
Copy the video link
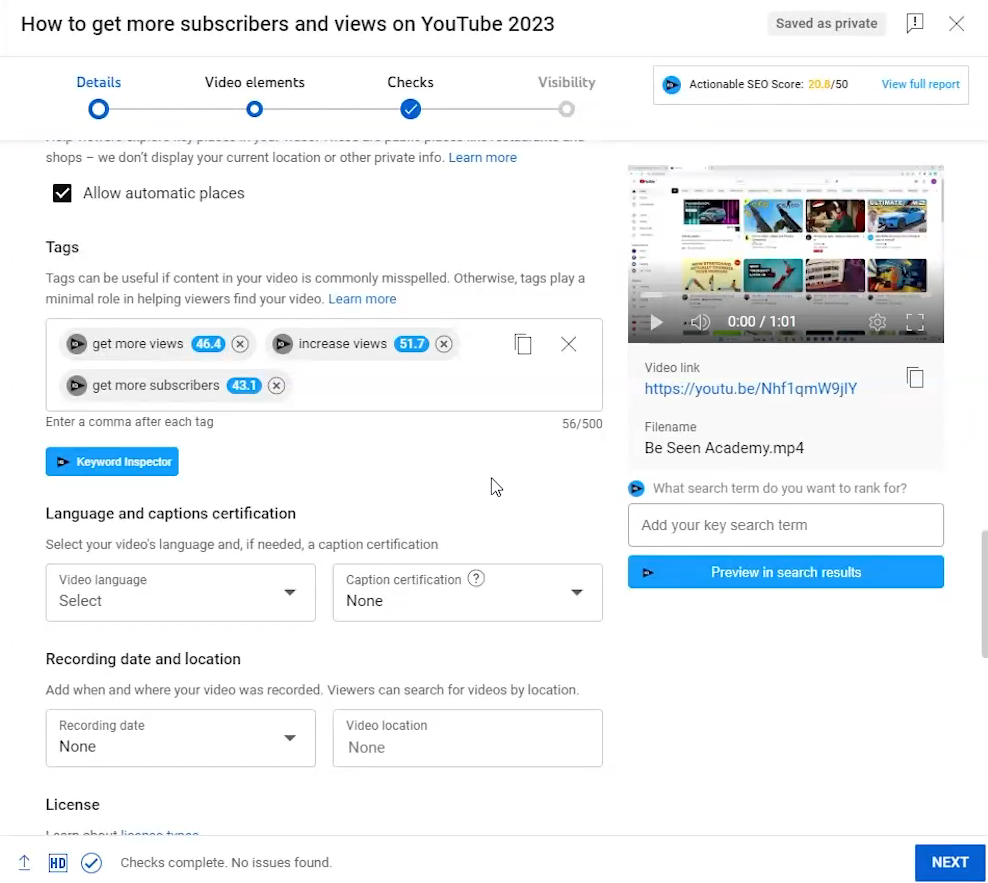point(915,377)
